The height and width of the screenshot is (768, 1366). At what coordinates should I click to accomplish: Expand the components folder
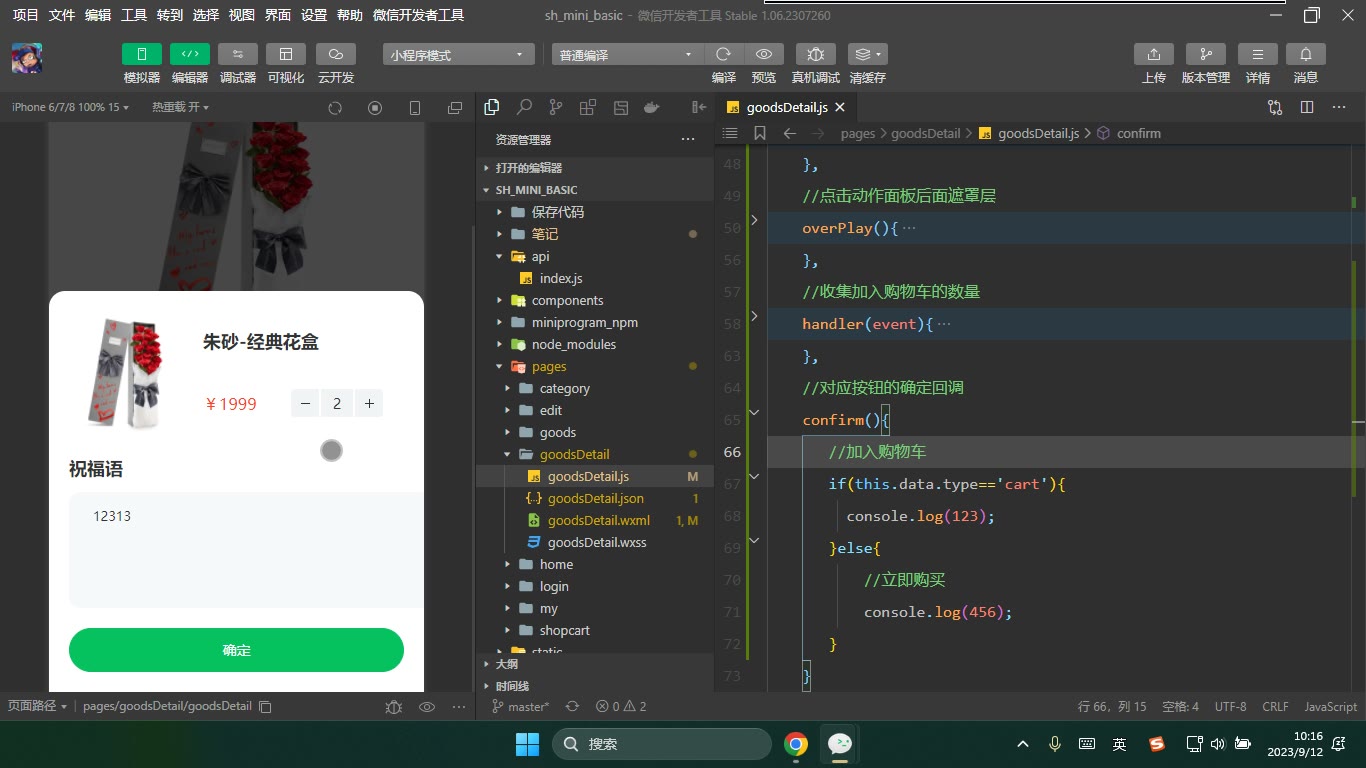tap(595, 300)
